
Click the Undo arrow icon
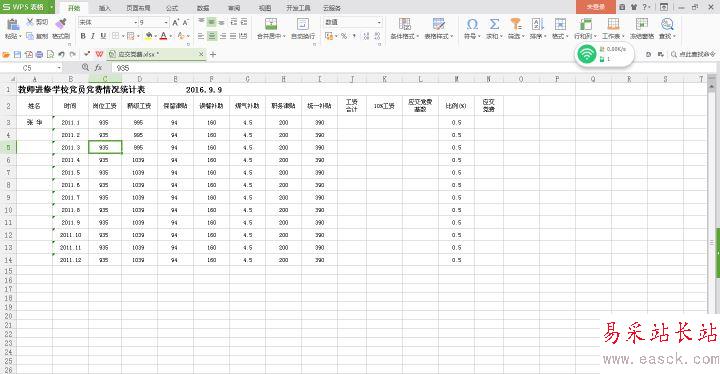click(x=62, y=54)
